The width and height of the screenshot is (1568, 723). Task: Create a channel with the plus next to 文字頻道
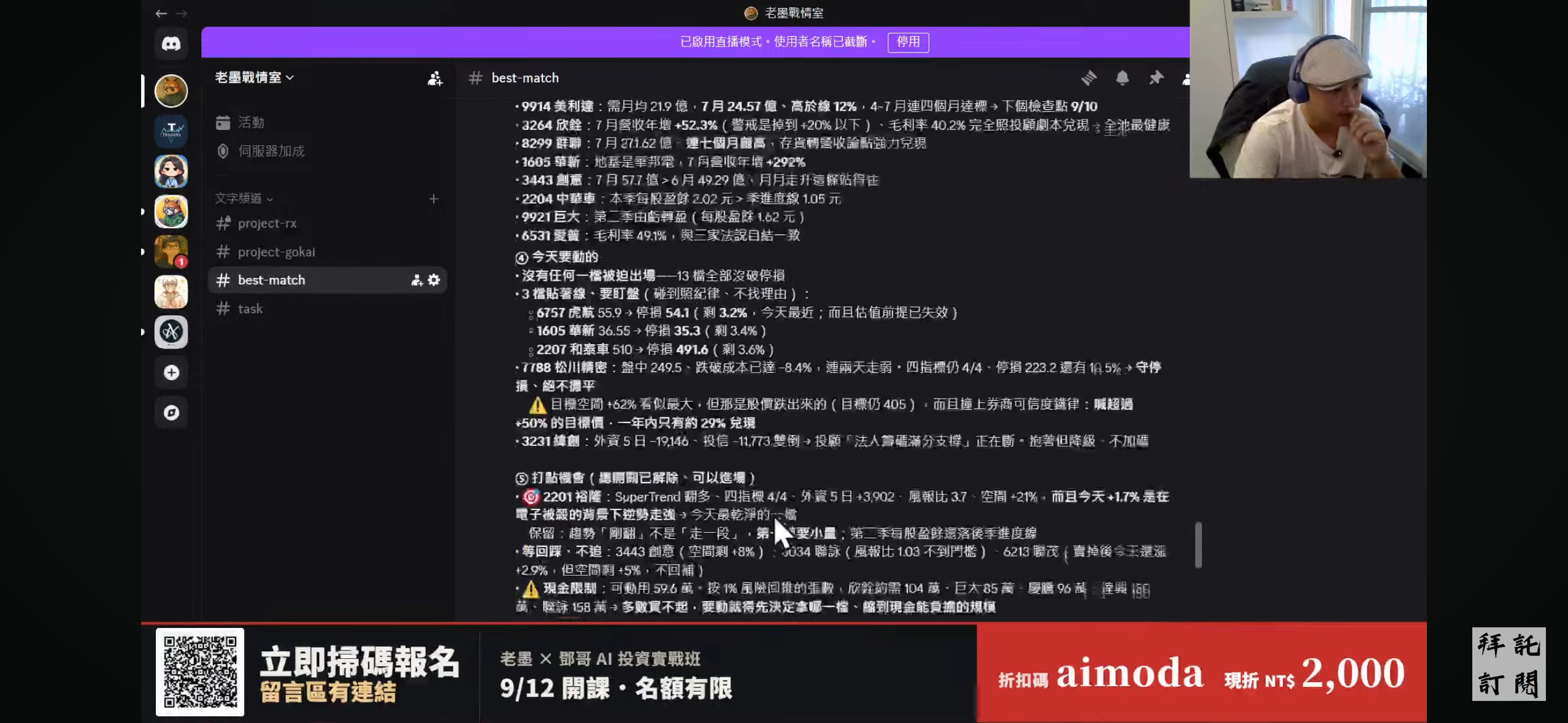(434, 199)
